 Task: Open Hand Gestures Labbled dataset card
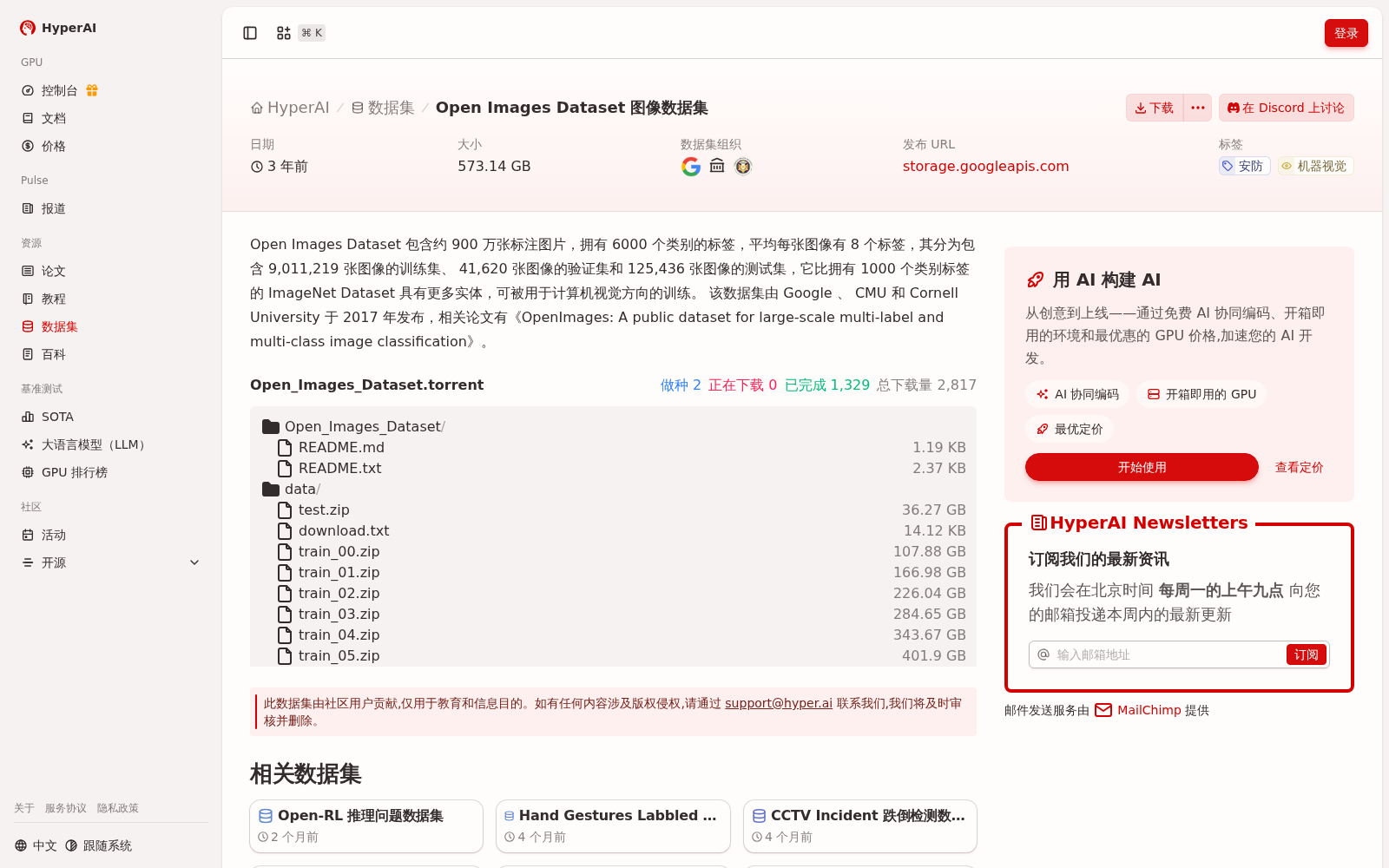[613, 826]
